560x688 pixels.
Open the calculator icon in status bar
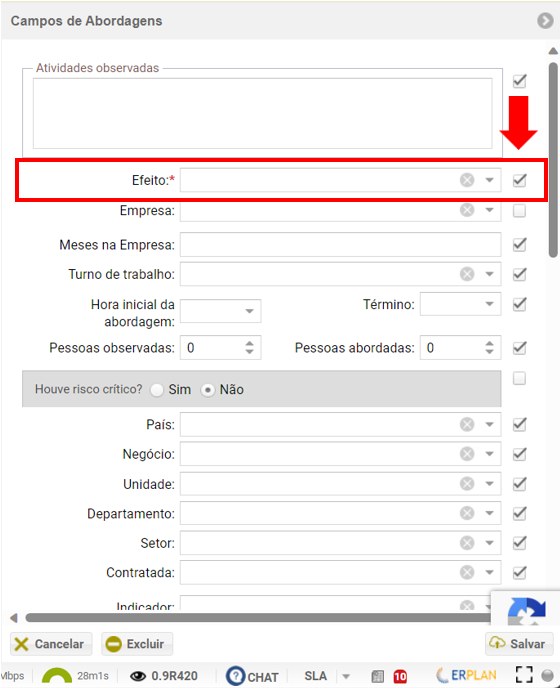tap(377, 676)
